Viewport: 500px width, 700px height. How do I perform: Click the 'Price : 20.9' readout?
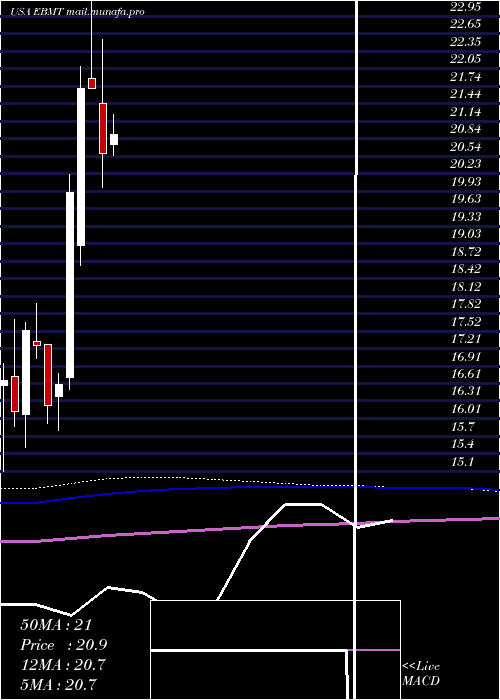click(63, 645)
